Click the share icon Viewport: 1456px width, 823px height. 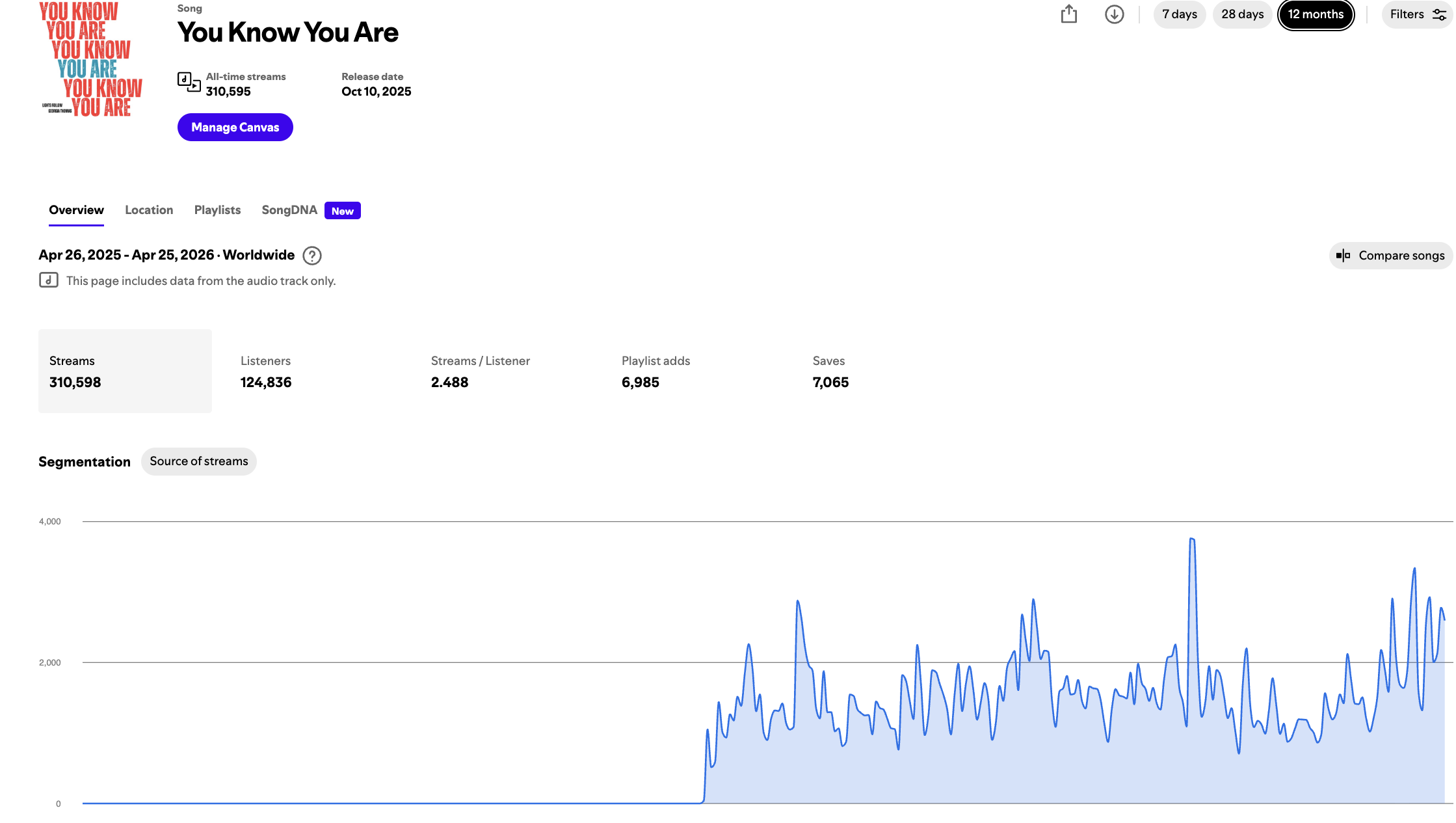click(x=1068, y=14)
